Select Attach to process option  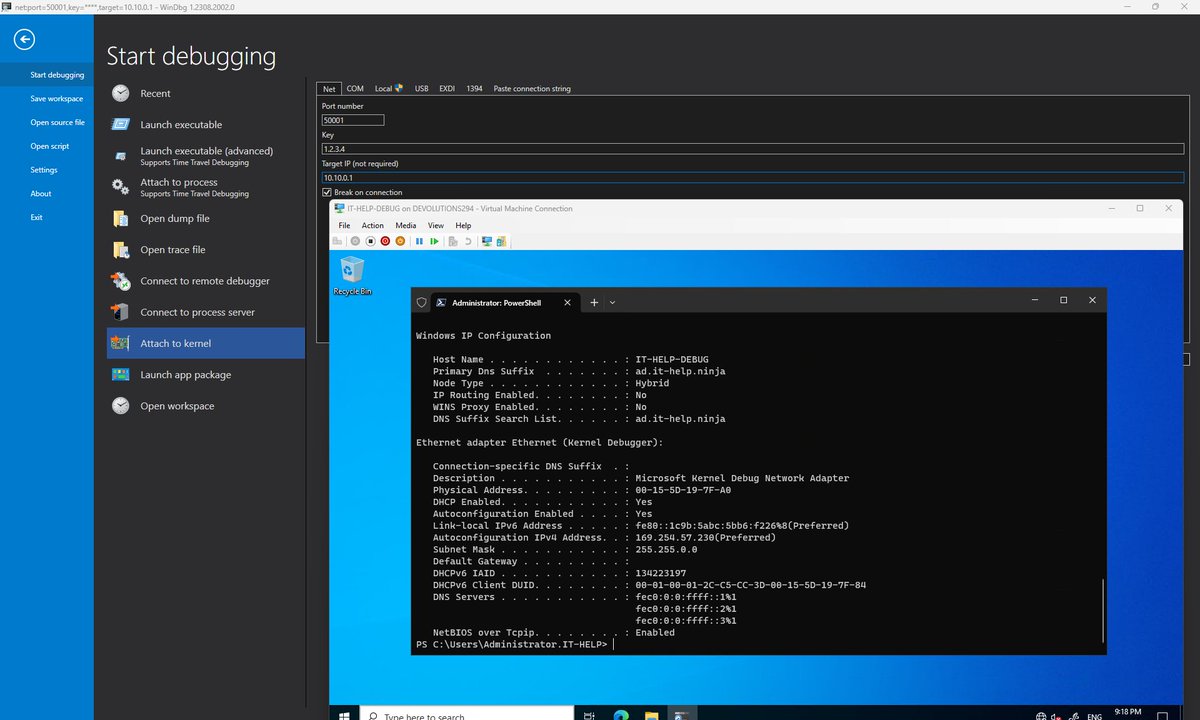click(206, 186)
